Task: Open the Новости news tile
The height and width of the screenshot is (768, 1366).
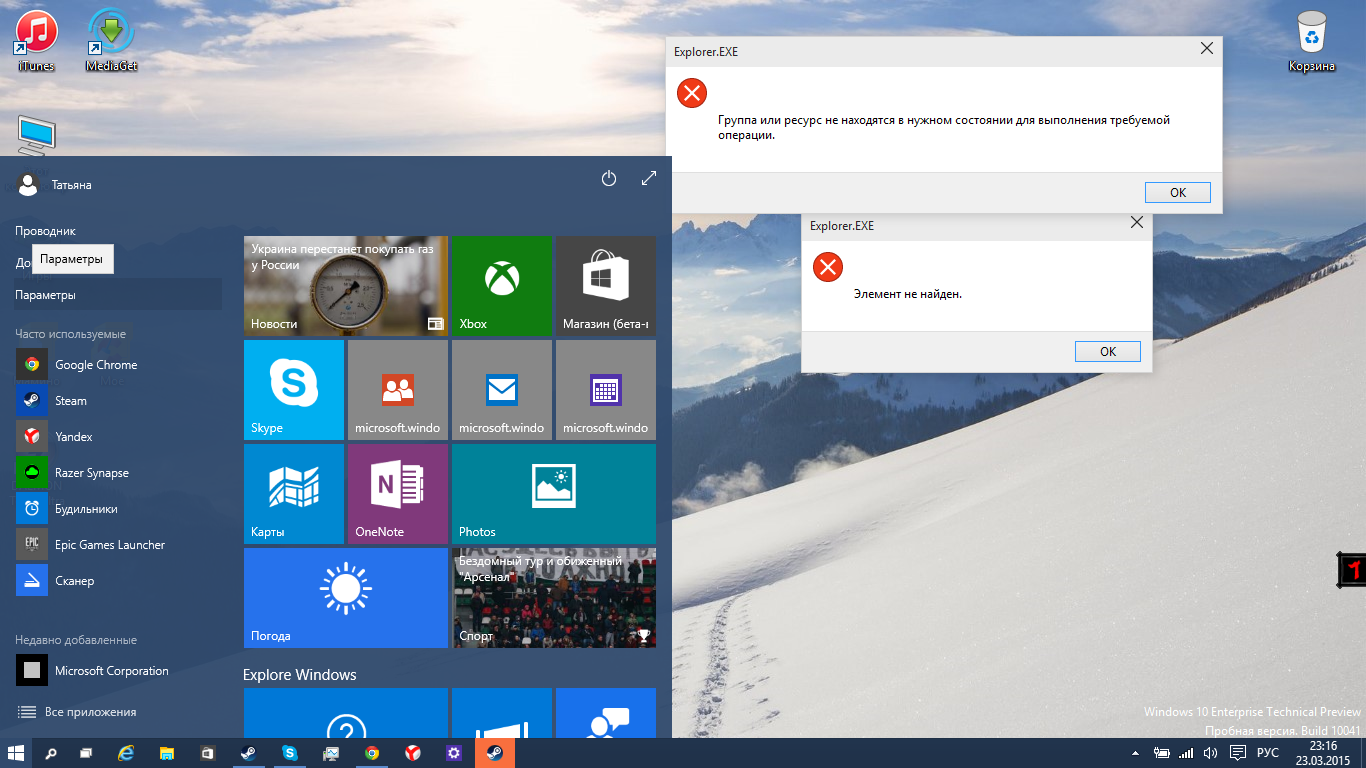Action: [x=346, y=286]
